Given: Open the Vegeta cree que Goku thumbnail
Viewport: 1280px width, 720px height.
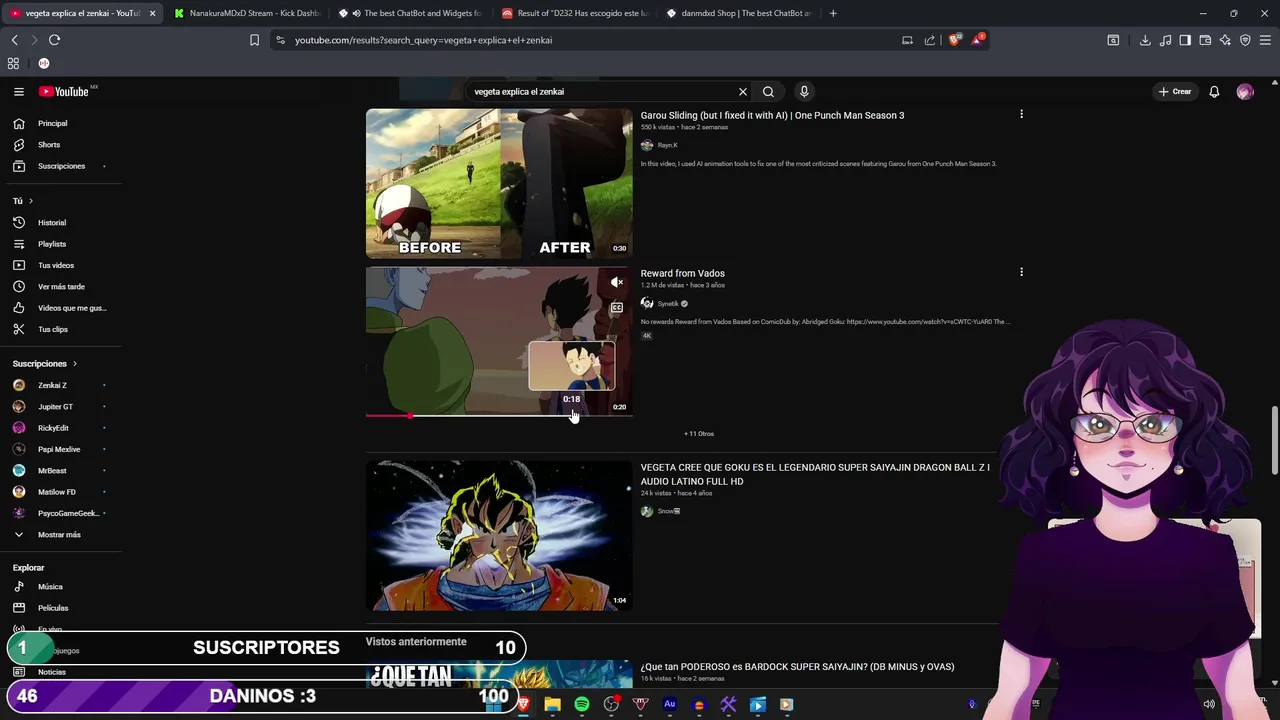Looking at the screenshot, I should pos(499,535).
